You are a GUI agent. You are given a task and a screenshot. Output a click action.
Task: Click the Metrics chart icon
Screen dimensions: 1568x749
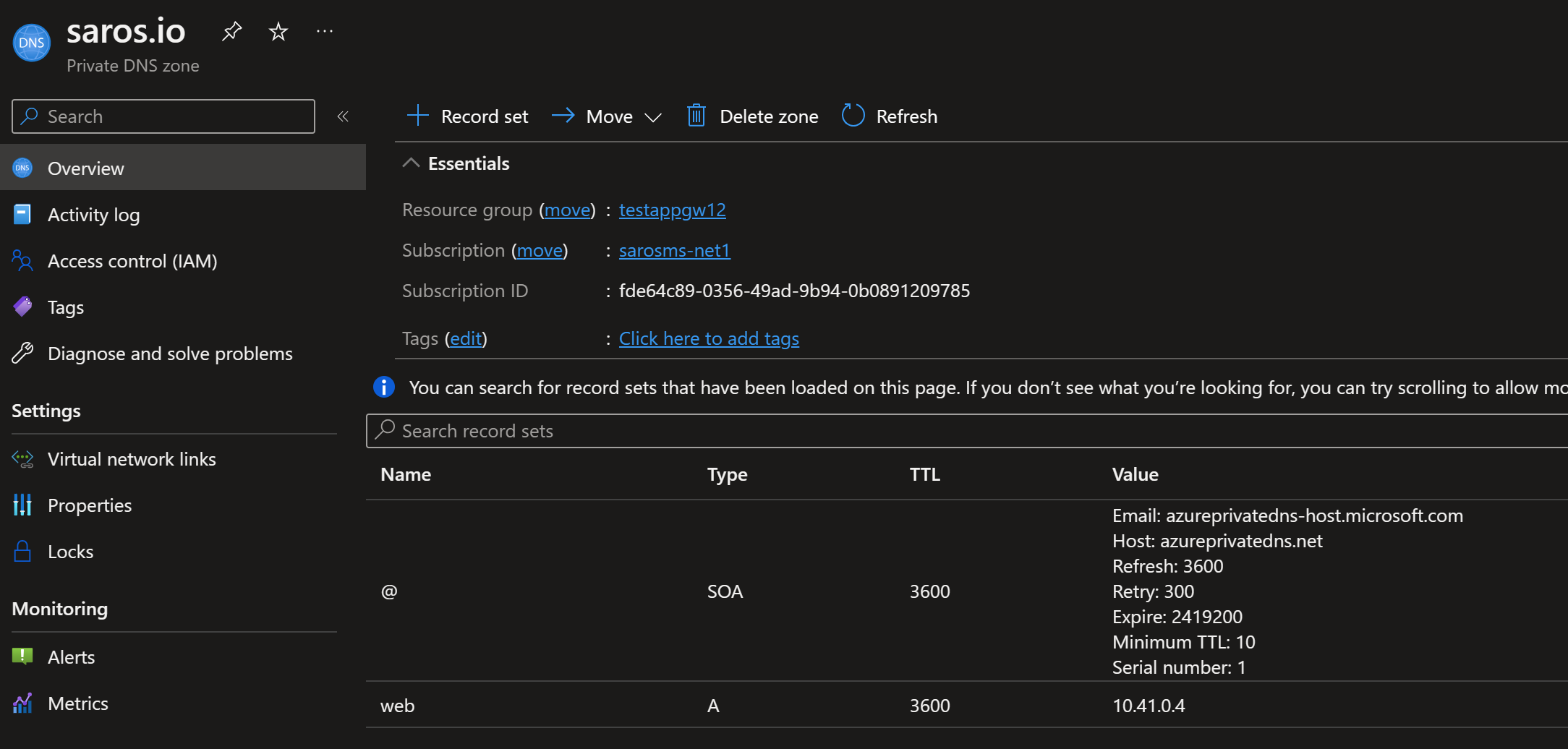(x=22, y=703)
